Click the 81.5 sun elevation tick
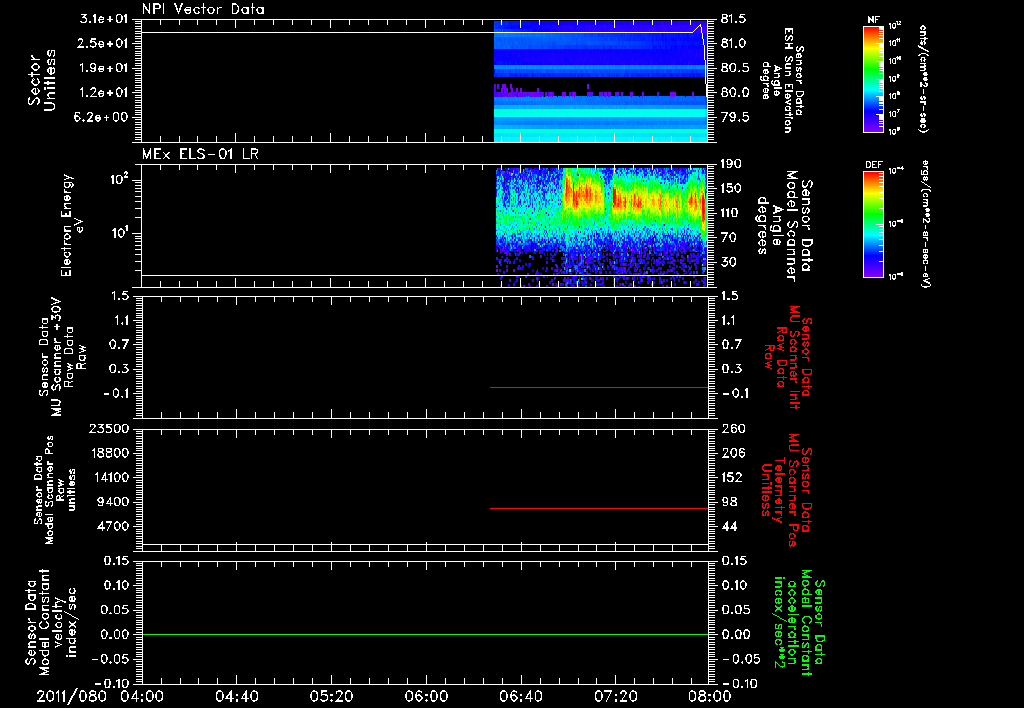 (x=734, y=20)
